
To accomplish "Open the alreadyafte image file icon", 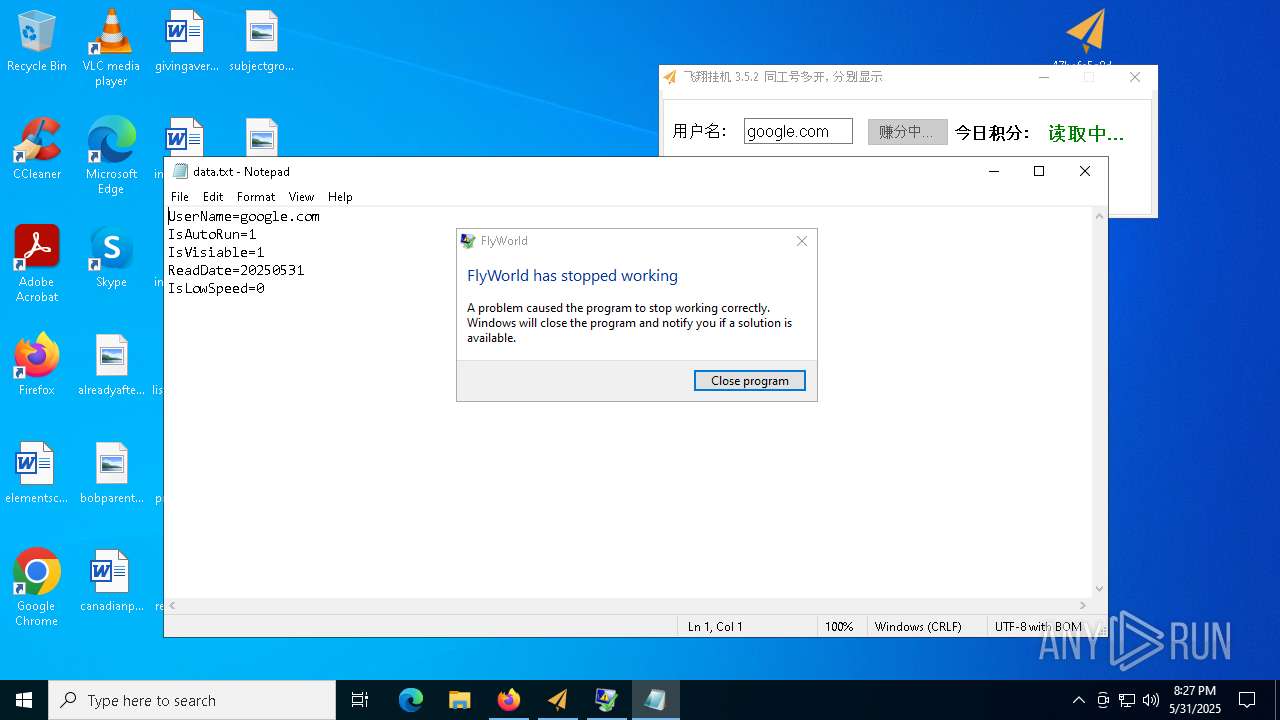I will tap(111, 365).
